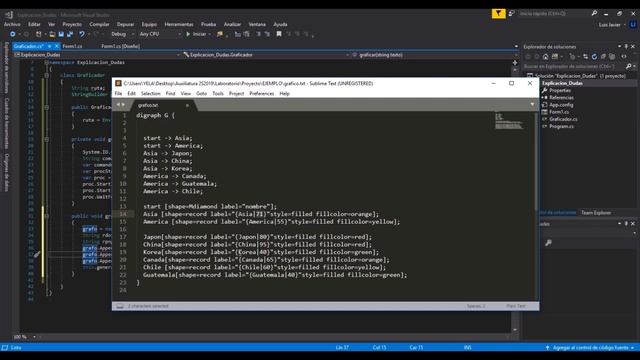Open the Tools menu in Sublime Text
The height and width of the screenshot is (360, 640).
click(218, 93)
